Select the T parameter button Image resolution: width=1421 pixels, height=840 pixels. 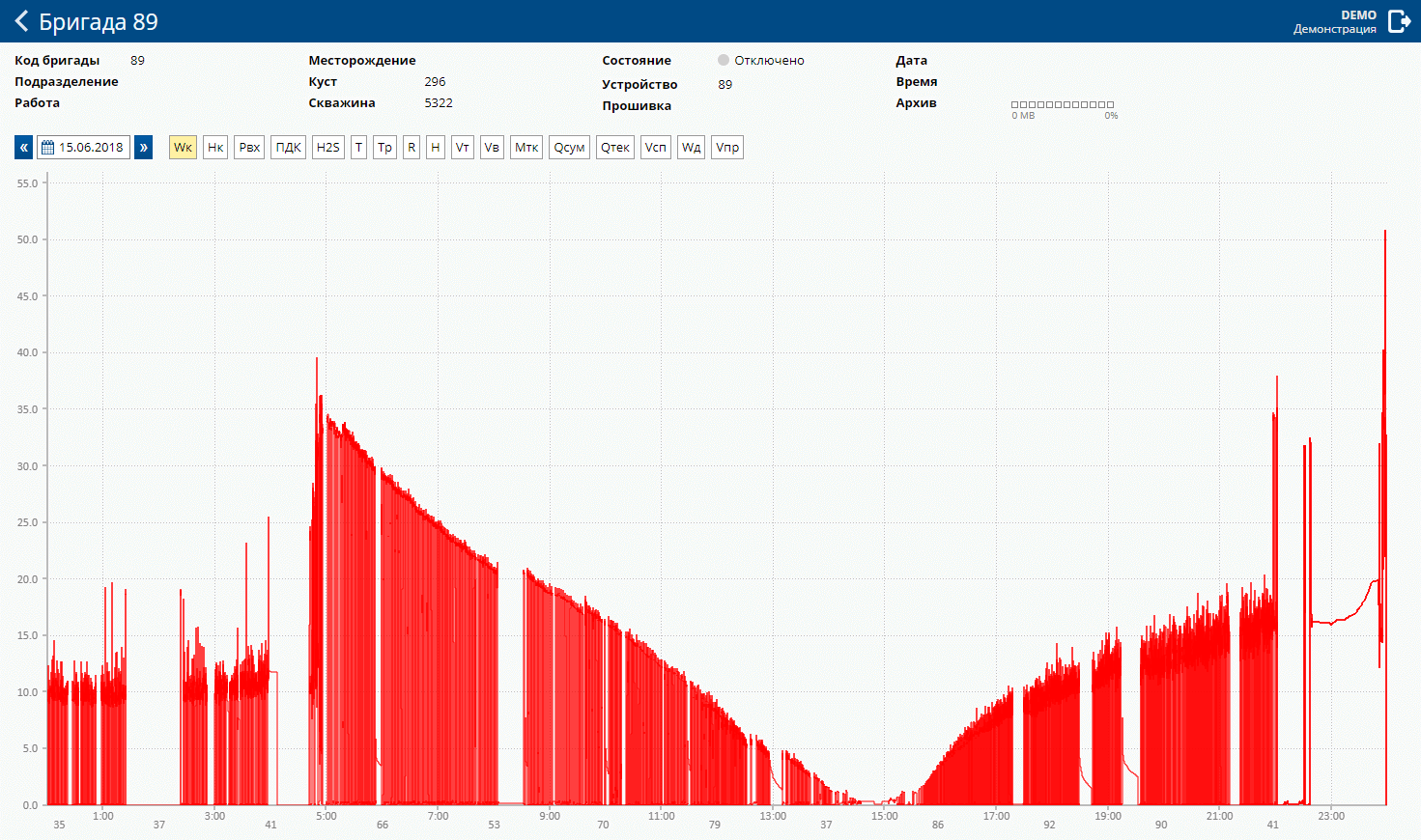tap(358, 148)
